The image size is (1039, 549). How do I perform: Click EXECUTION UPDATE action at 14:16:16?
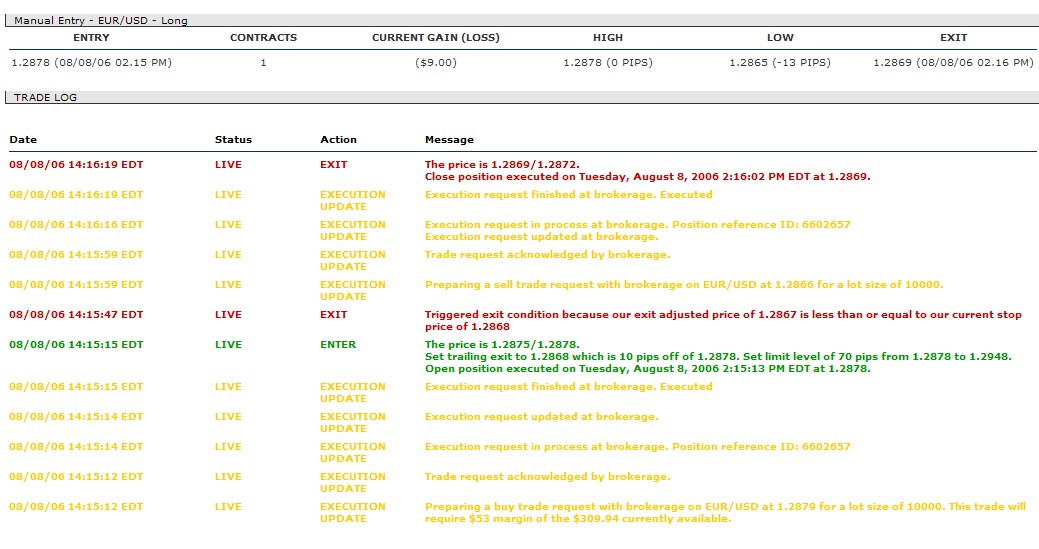[353, 230]
